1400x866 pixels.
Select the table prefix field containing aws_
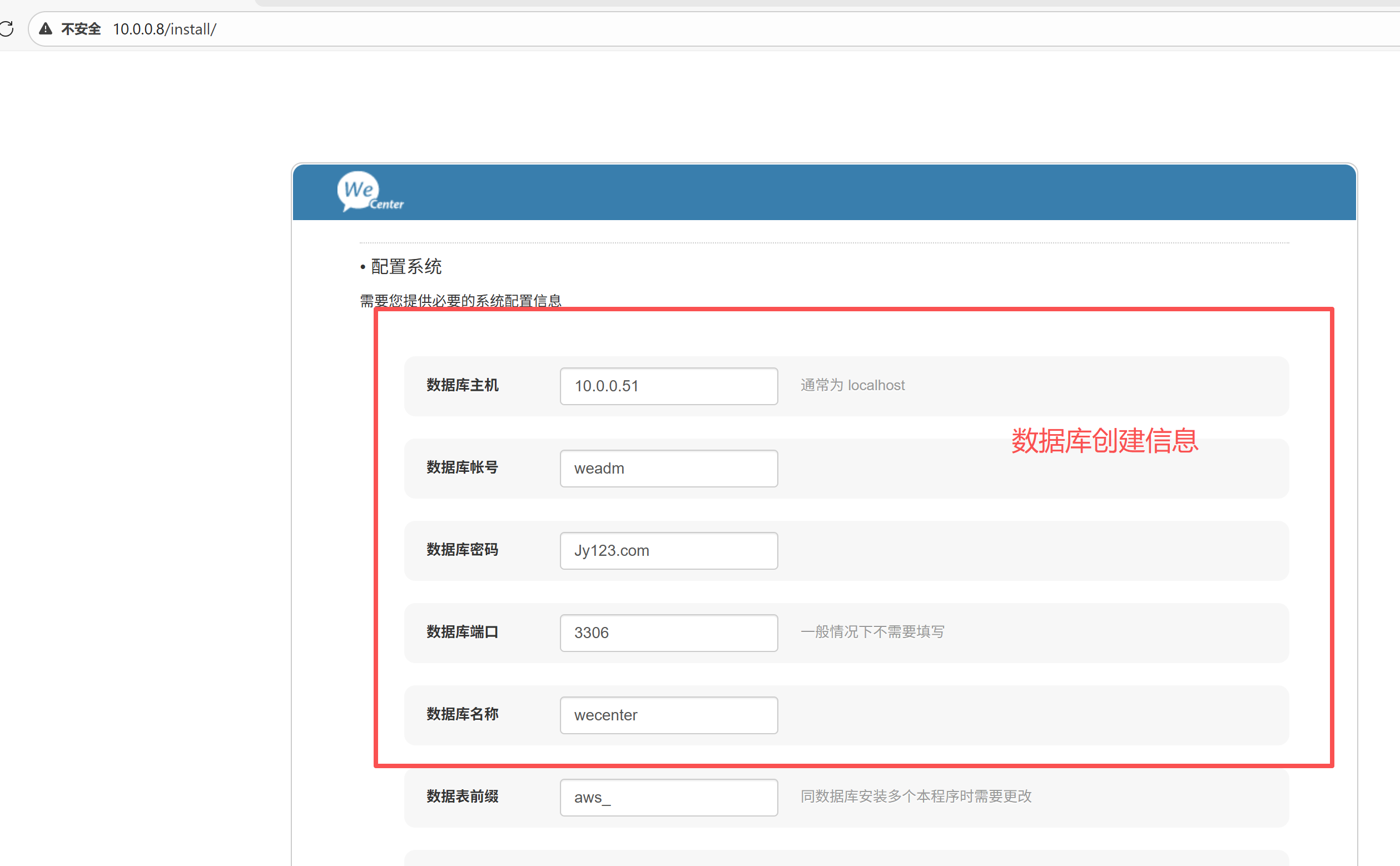pyautogui.click(x=668, y=797)
